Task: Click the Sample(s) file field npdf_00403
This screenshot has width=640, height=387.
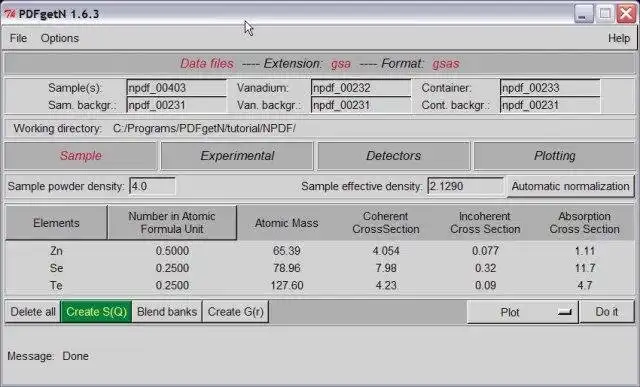Action: 176,88
